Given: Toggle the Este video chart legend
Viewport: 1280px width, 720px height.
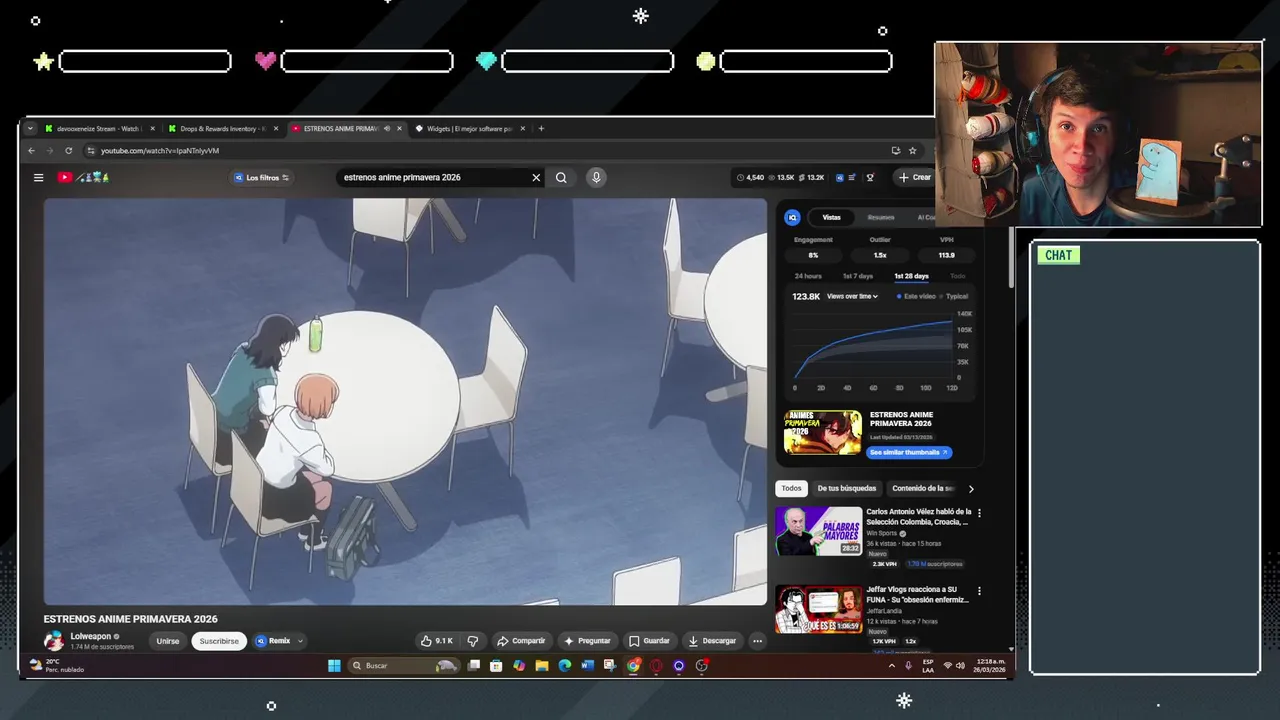Looking at the screenshot, I should 916,296.
